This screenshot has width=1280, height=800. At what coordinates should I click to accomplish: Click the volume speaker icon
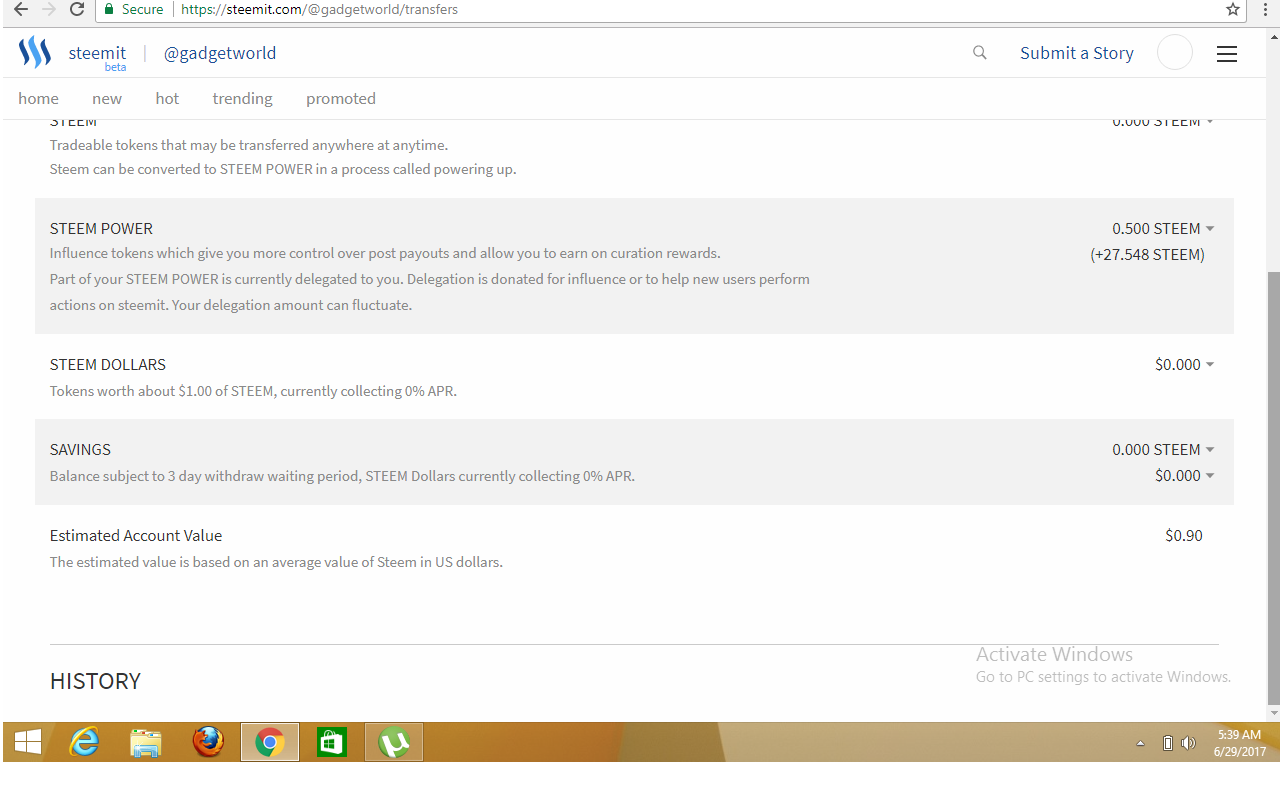pos(1188,743)
